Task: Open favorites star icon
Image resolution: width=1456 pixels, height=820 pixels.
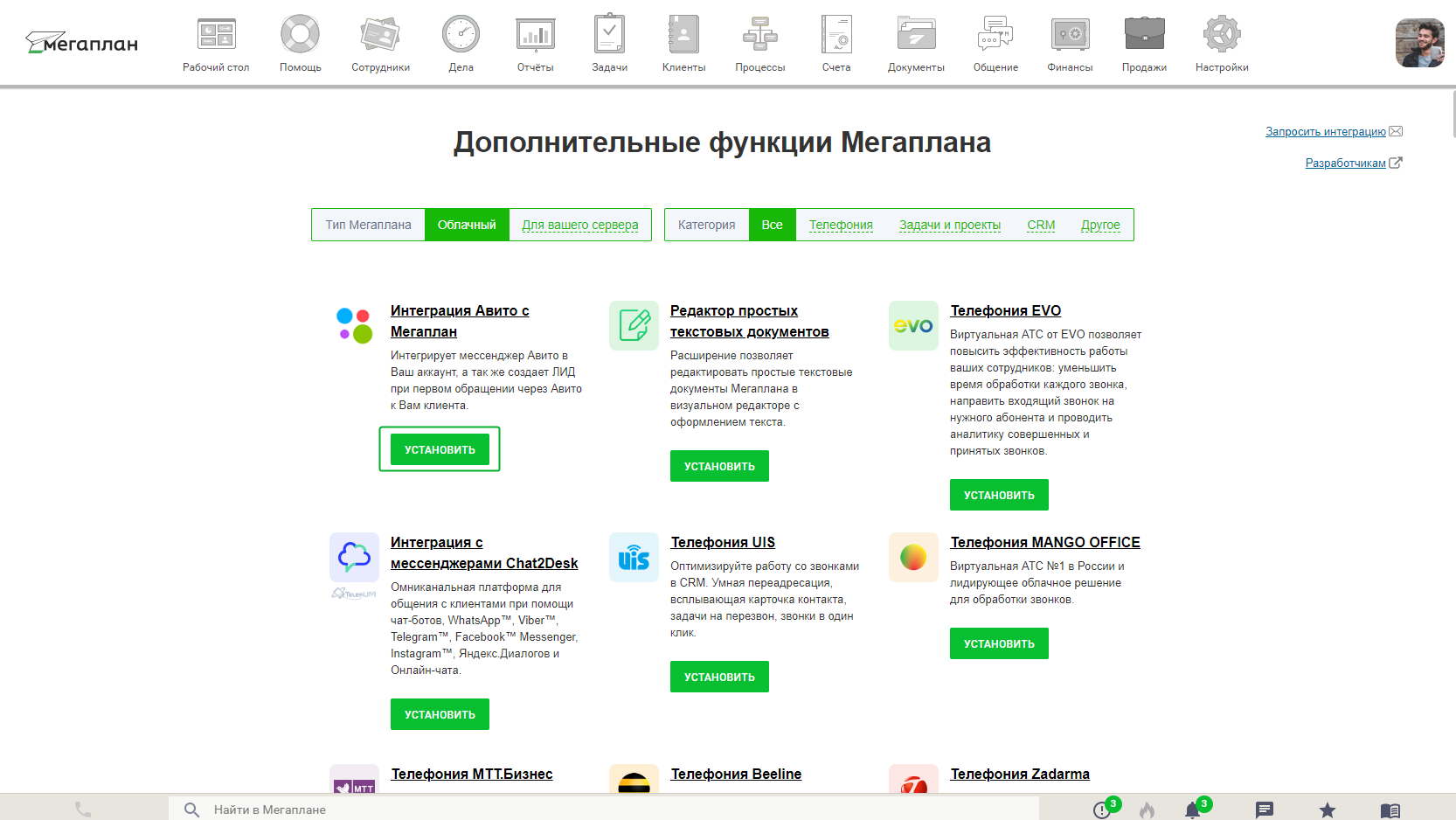Action: [x=1328, y=810]
